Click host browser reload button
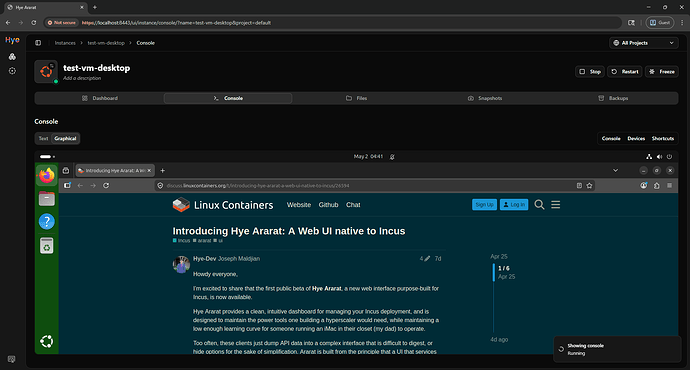This screenshot has width=690, height=370. pyautogui.click(x=34, y=22)
